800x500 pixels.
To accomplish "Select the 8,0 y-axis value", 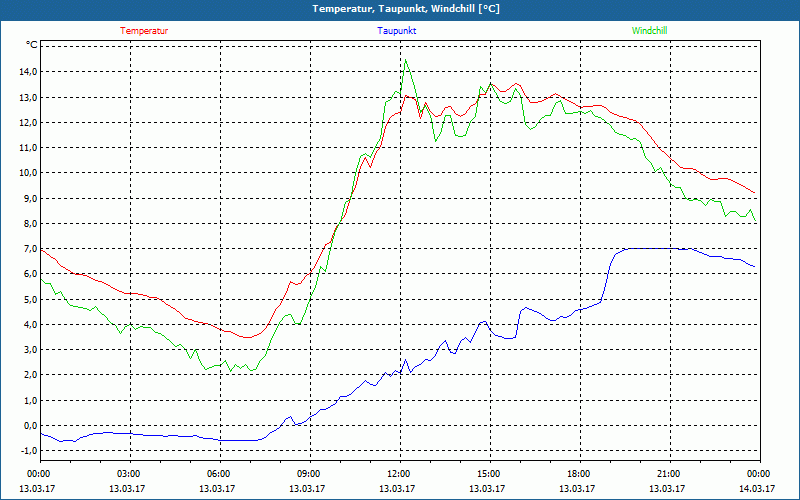I will pos(30,223).
